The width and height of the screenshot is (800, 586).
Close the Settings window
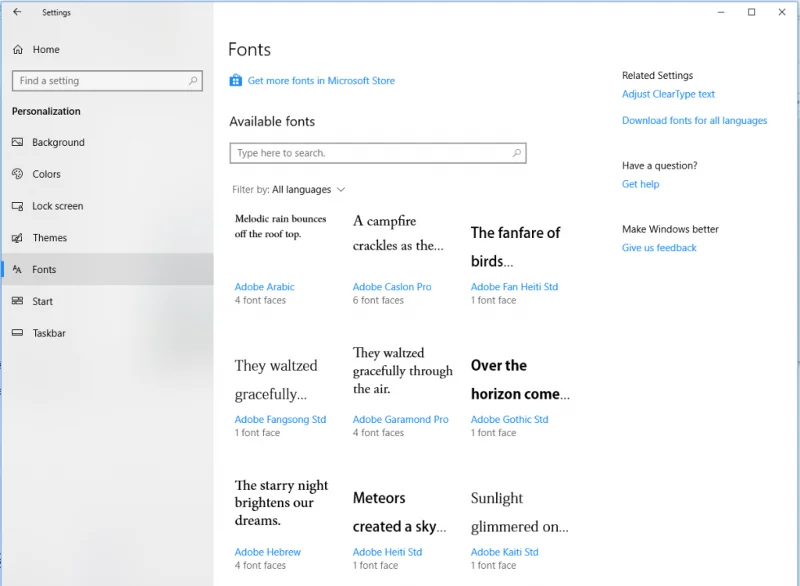click(782, 12)
